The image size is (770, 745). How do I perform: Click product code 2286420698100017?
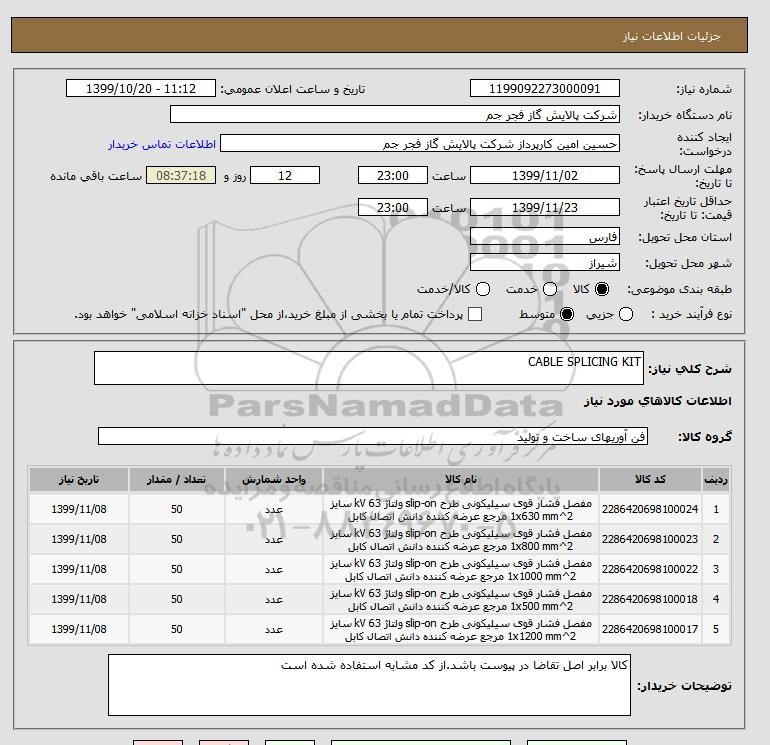pos(650,629)
